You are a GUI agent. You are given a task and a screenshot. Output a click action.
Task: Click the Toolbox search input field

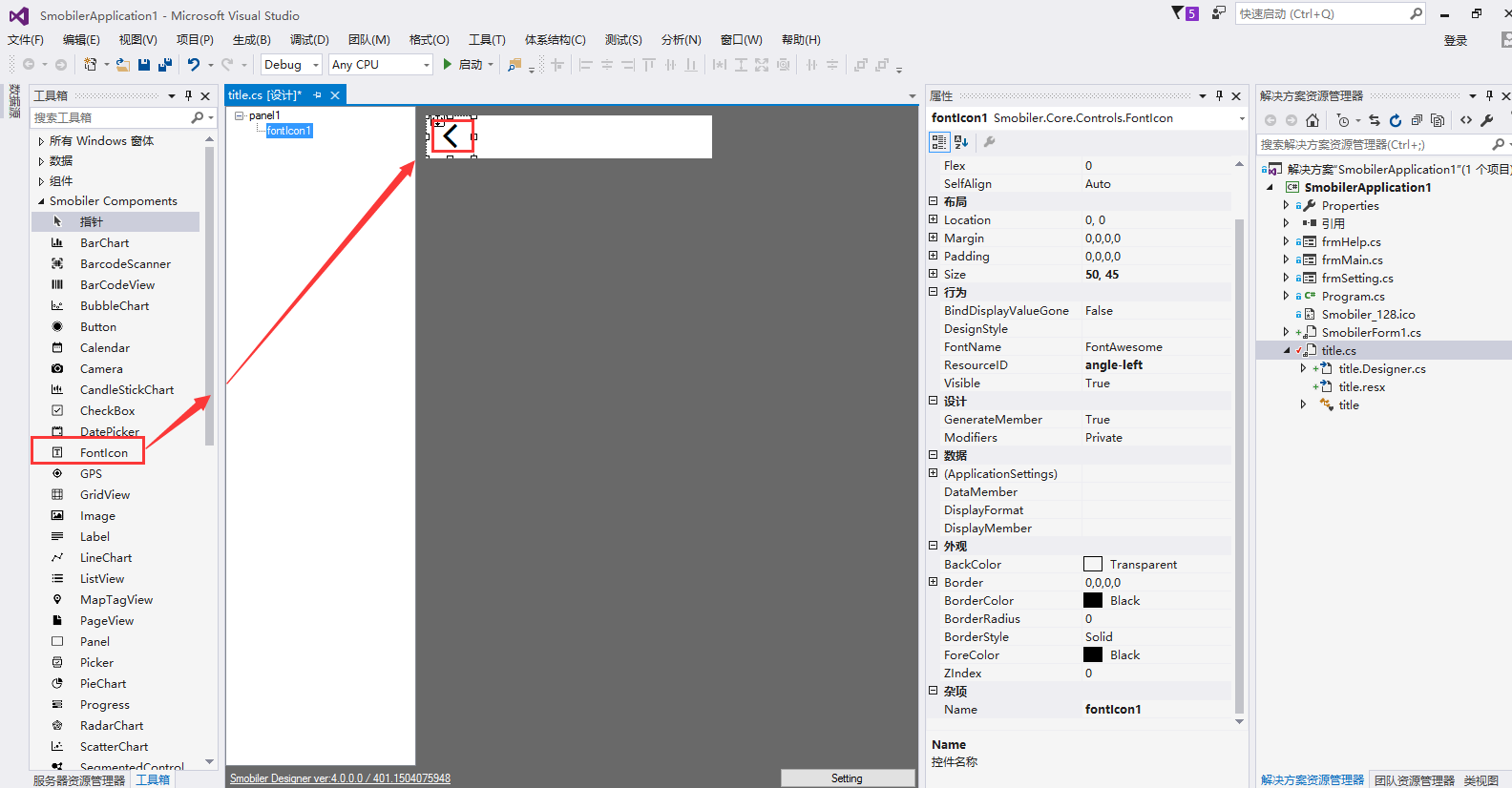pos(110,117)
